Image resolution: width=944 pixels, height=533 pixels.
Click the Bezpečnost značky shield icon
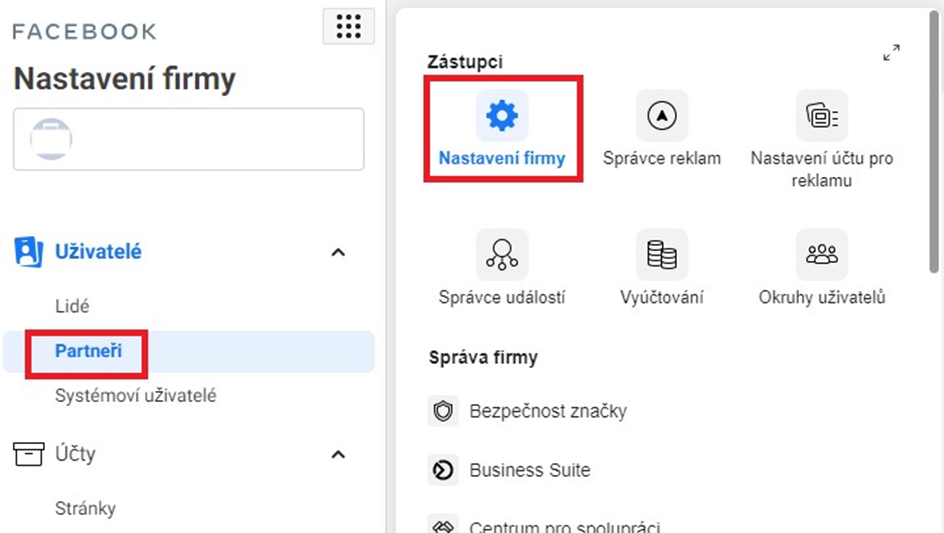(x=443, y=411)
